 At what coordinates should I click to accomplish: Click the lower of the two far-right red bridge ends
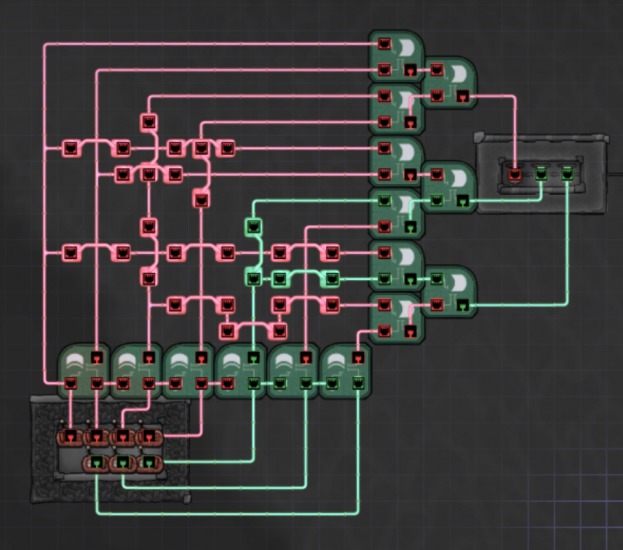pos(332,305)
